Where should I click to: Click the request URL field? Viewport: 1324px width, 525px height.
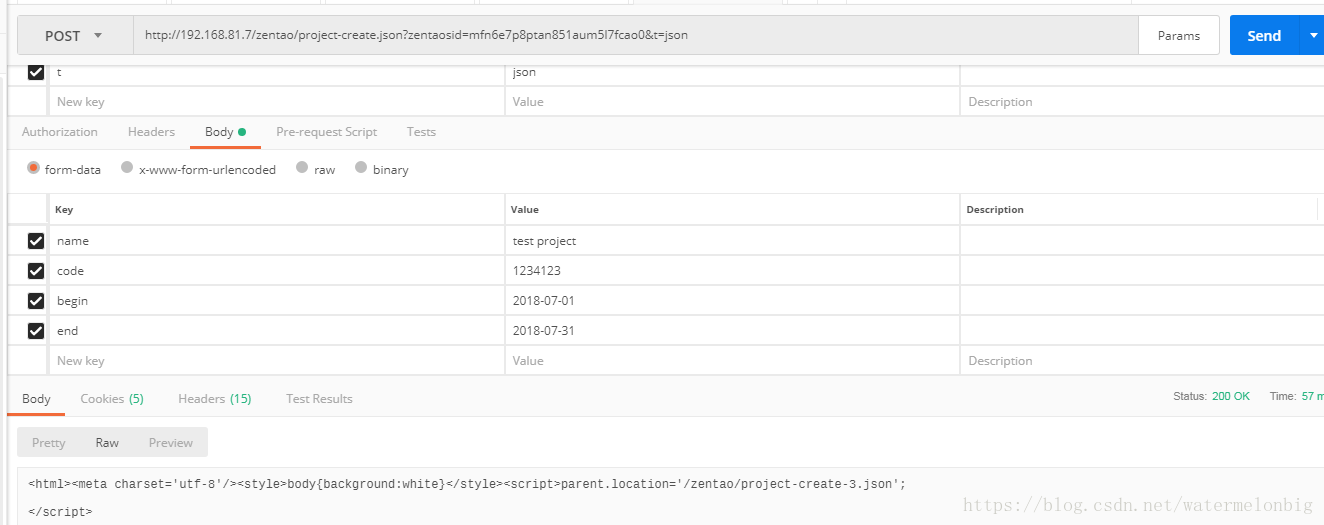click(x=636, y=35)
